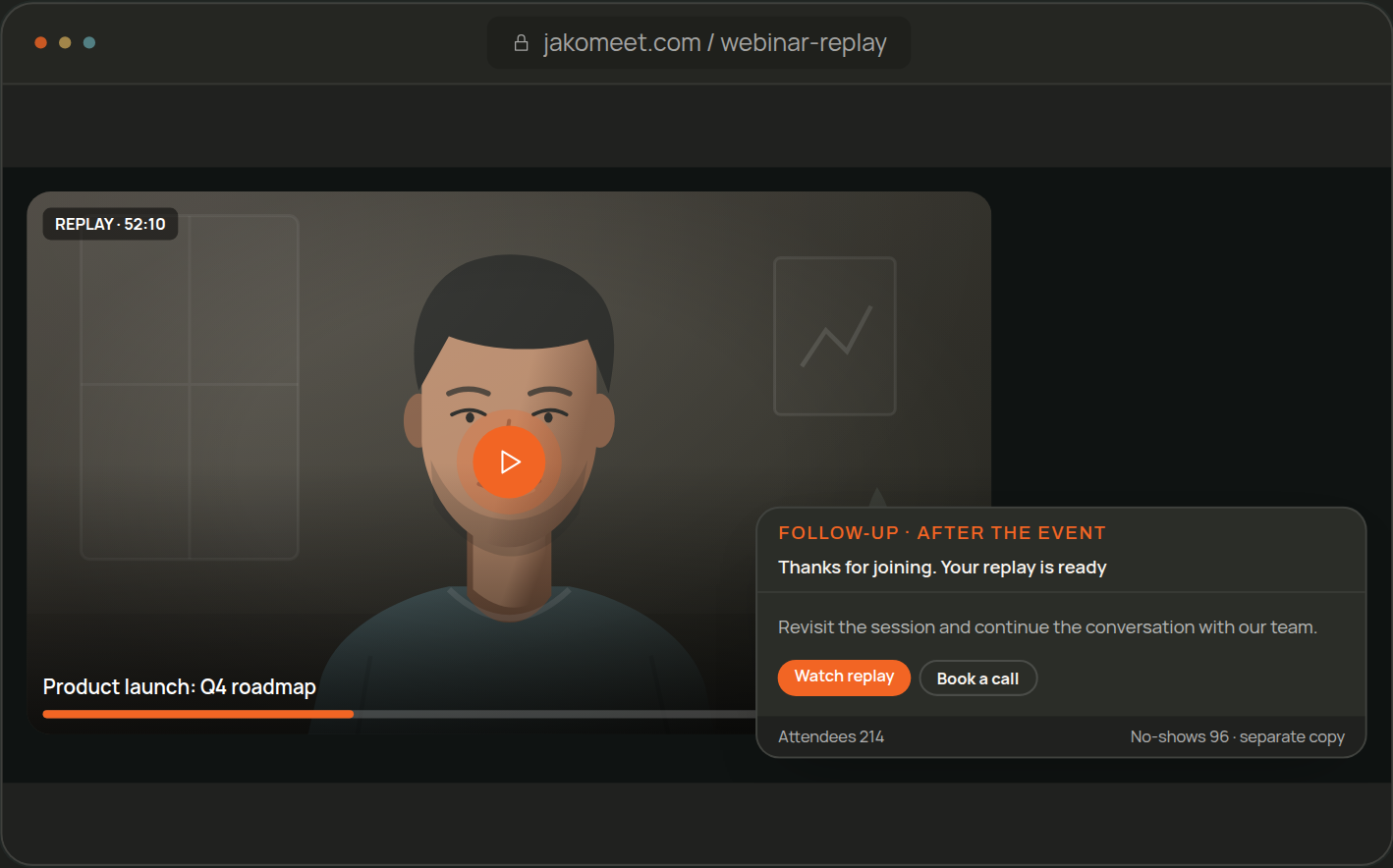Click the teal window maximize dot
Screen dimensions: 1393x868
(x=89, y=42)
